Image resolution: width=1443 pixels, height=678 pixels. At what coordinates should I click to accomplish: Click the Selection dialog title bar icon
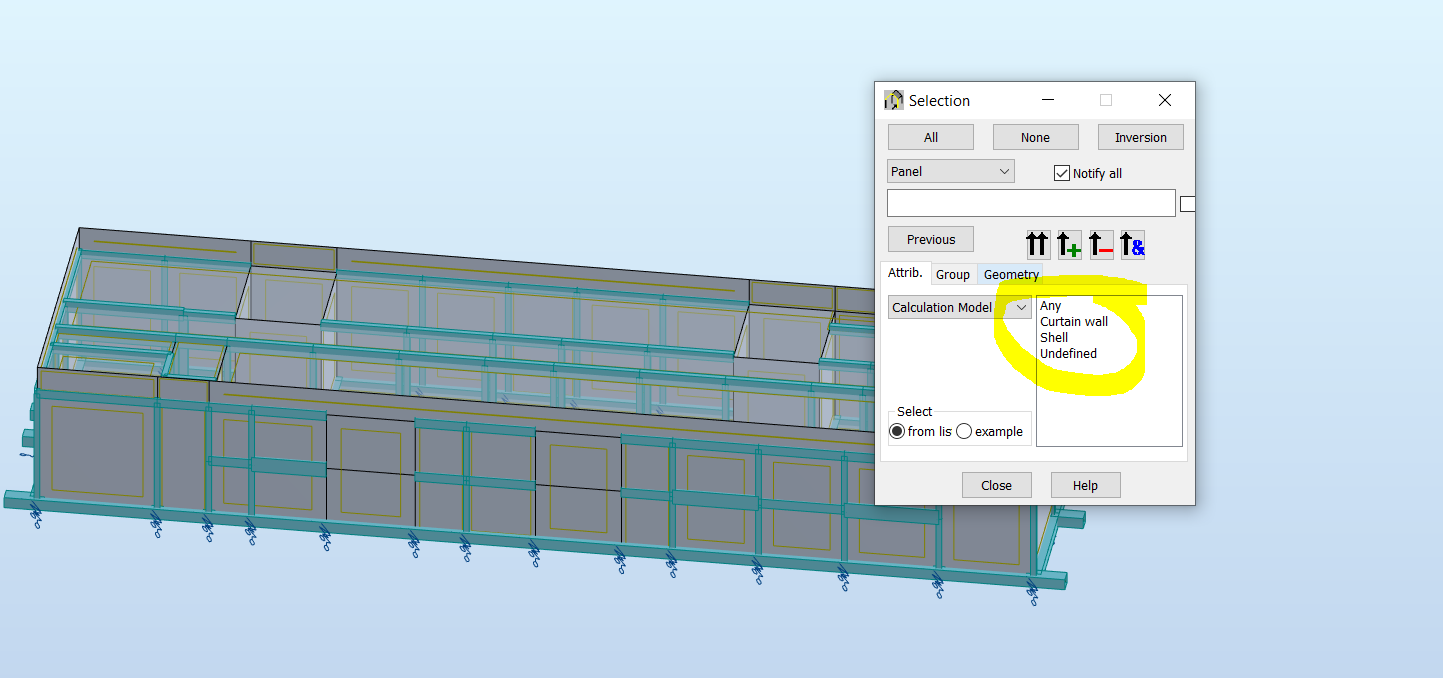pyautogui.click(x=893, y=99)
